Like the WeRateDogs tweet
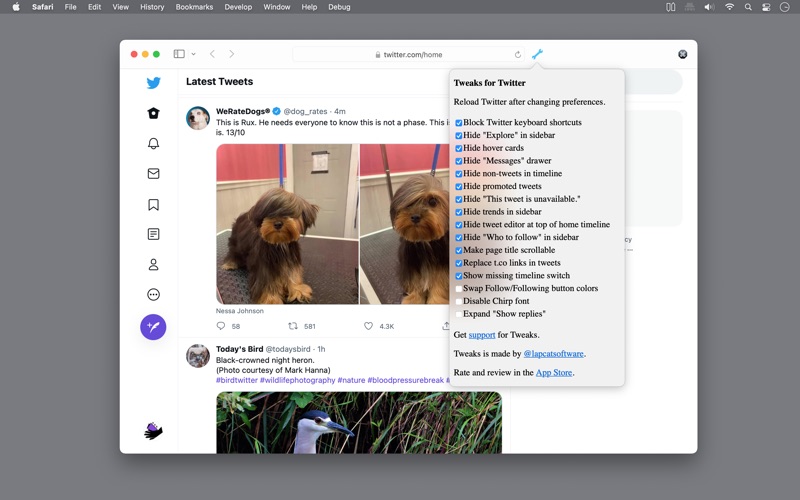Screen dimensions: 800x500 (368, 326)
